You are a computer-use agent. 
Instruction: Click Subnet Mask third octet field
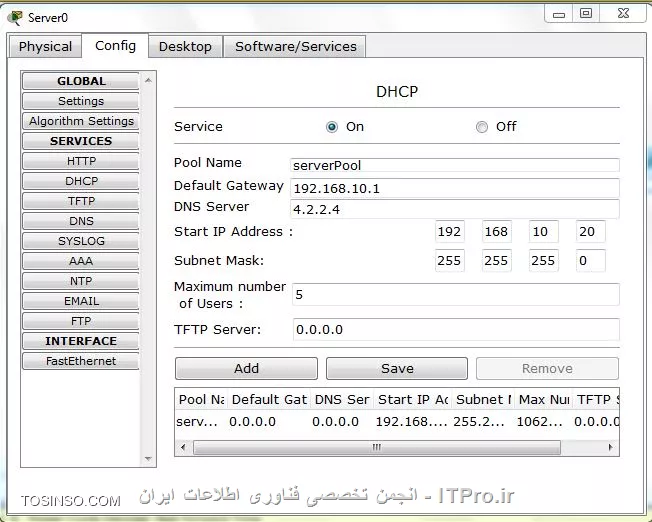tap(543, 260)
